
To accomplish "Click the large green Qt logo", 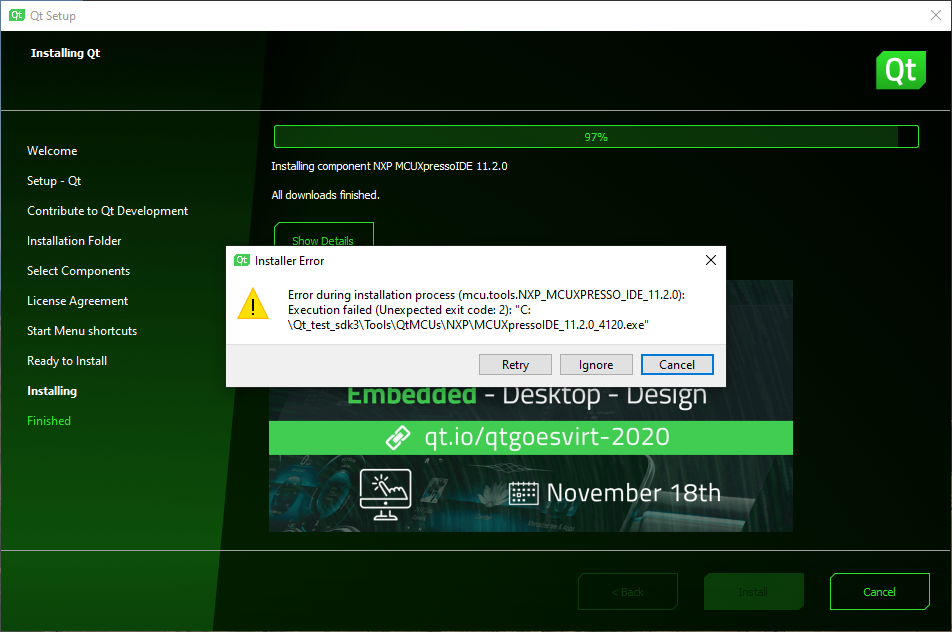I will 900,70.
